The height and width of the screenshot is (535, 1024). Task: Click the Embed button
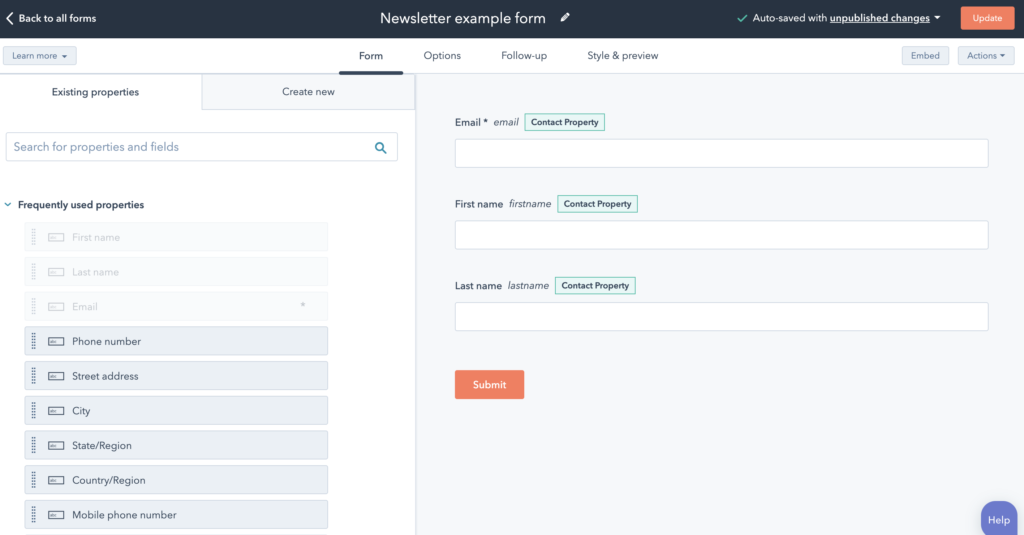pos(925,56)
